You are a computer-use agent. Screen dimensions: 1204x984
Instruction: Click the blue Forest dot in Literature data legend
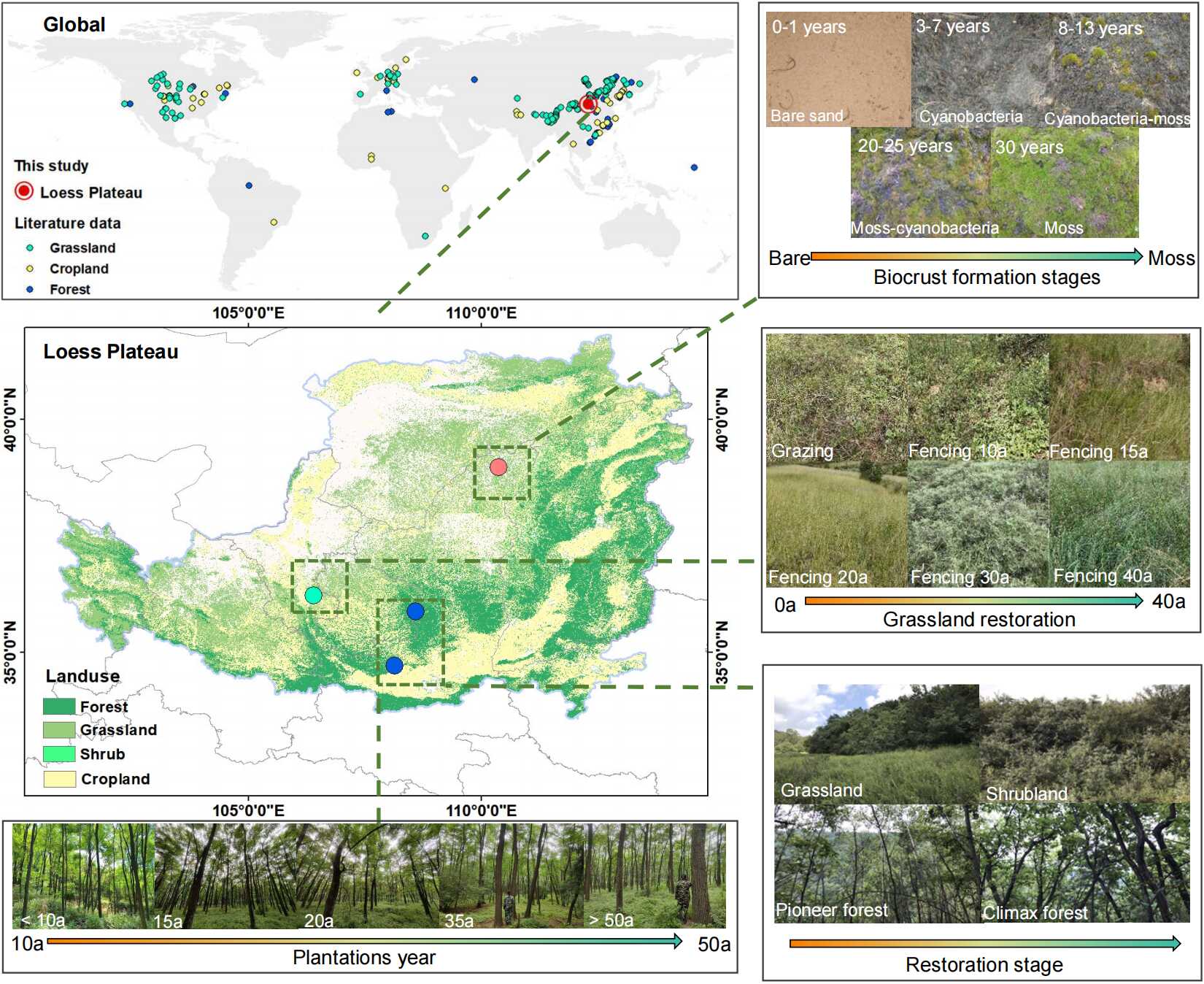[30, 289]
